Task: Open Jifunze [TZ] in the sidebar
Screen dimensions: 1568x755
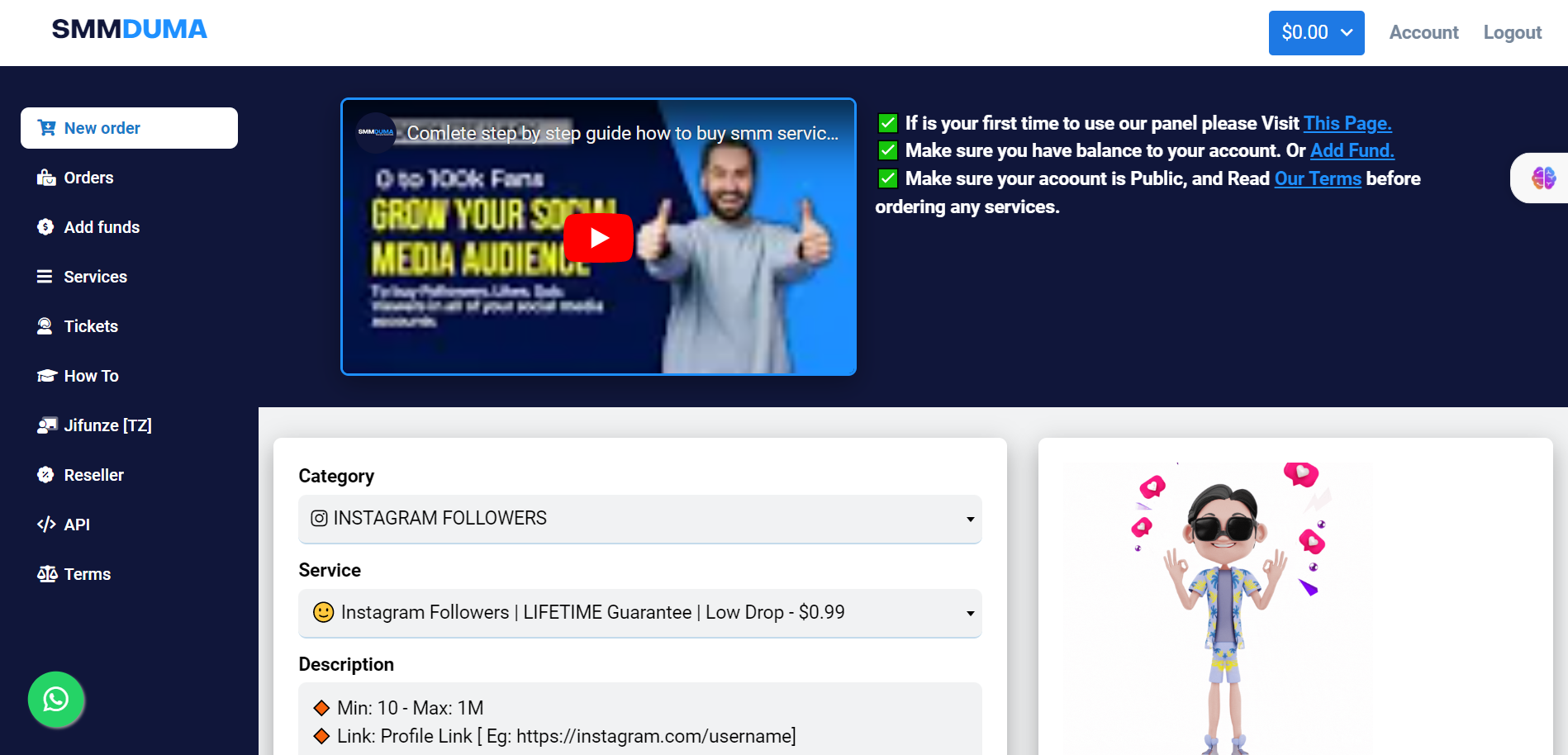Action: (x=107, y=425)
